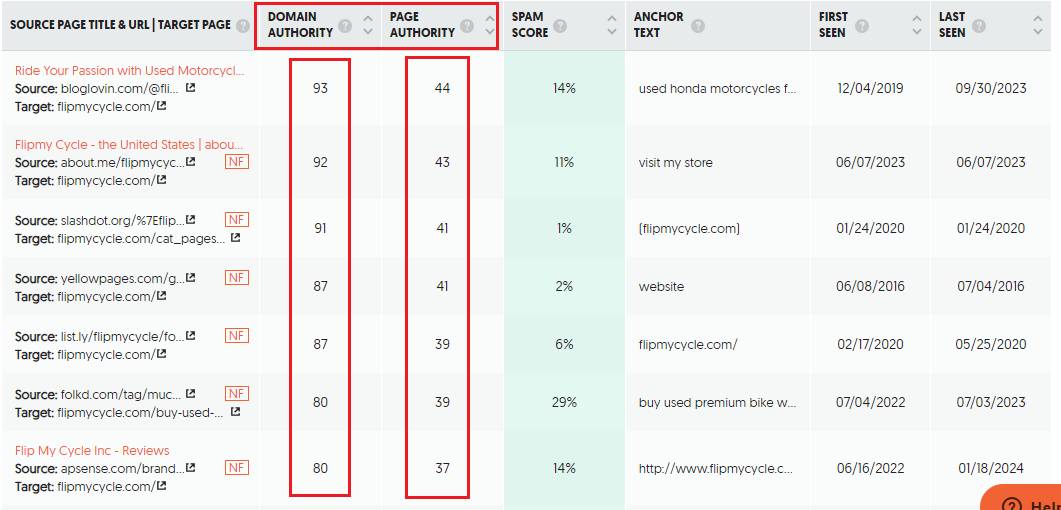Screen dimensions: 1061x510
Task: Open slashdot.org source external link icon
Action: pyautogui.click(x=191, y=220)
